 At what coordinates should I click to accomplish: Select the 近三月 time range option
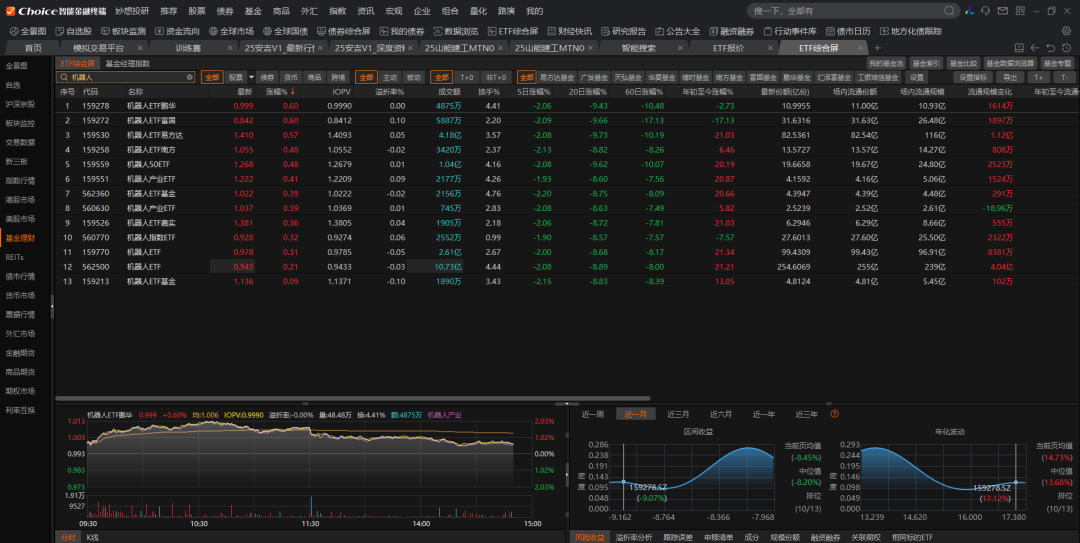[678, 414]
